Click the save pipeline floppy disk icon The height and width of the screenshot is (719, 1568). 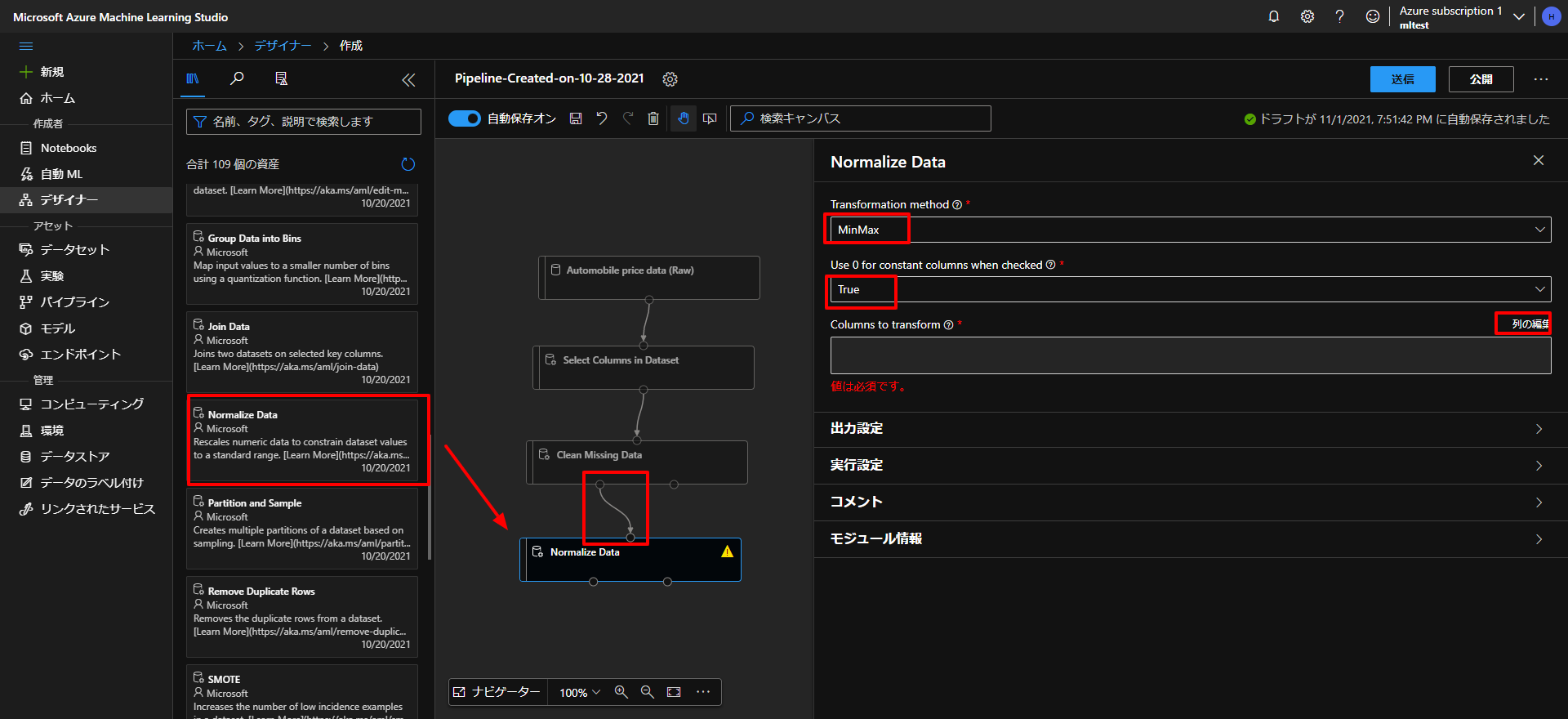(x=576, y=118)
